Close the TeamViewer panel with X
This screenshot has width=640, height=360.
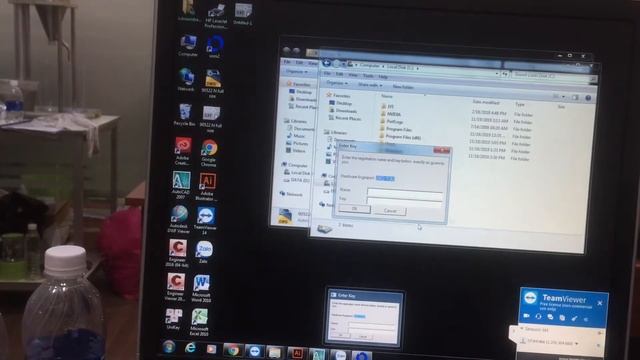pyautogui.click(x=600, y=303)
